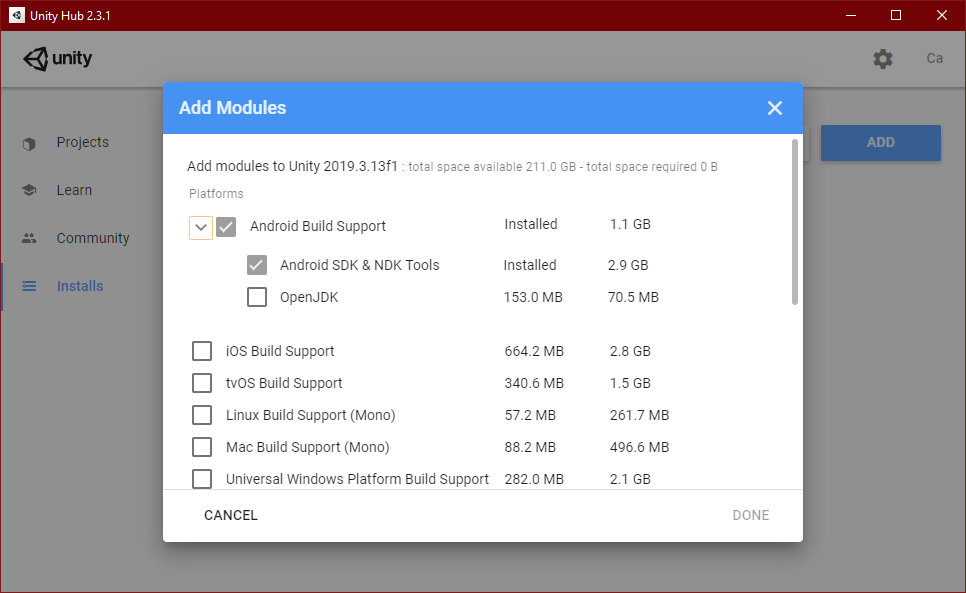
Task: Open the Ca account menu
Action: pyautogui.click(x=934, y=59)
